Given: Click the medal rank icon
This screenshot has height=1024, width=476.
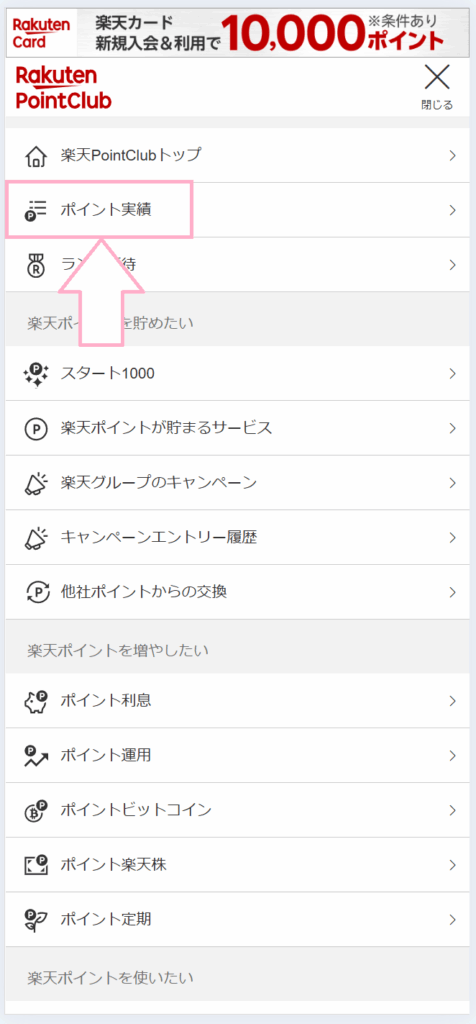Looking at the screenshot, I should pyautogui.click(x=37, y=265).
